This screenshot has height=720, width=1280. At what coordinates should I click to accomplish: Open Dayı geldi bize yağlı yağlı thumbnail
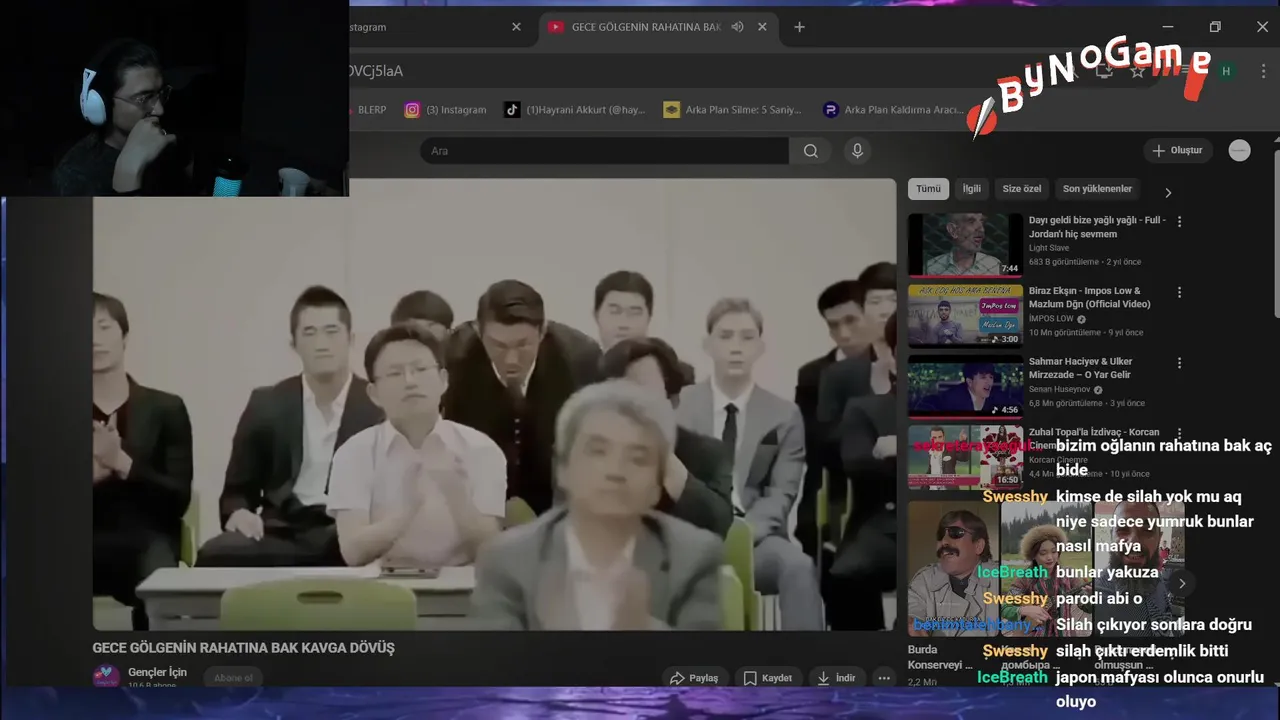(x=965, y=245)
